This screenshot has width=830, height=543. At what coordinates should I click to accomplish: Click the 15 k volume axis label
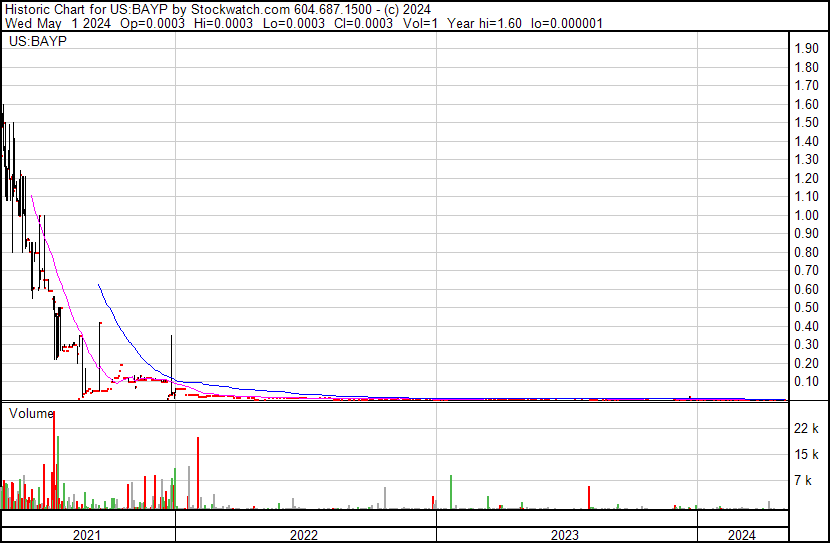(806, 455)
